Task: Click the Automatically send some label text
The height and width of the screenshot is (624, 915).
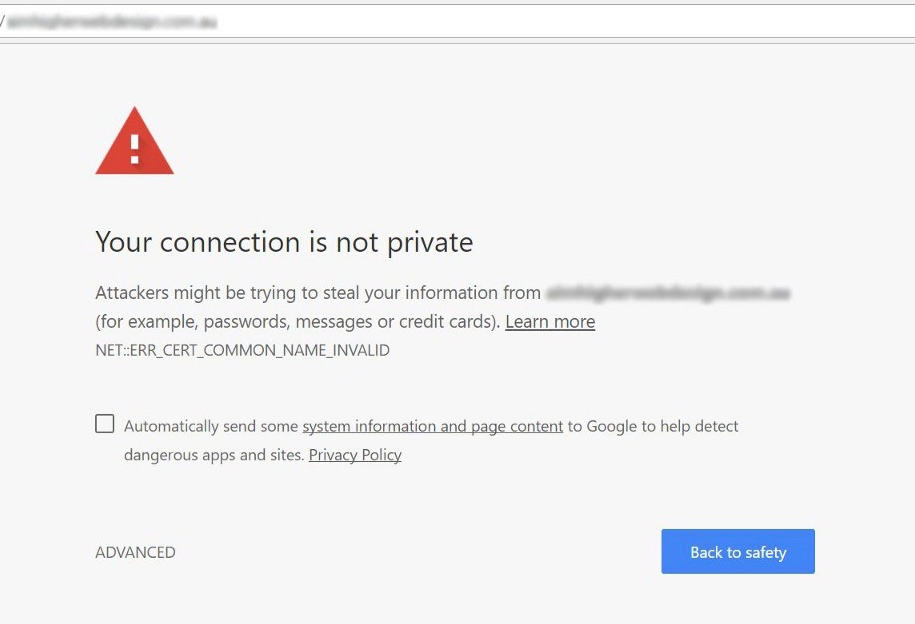Action: (211, 426)
